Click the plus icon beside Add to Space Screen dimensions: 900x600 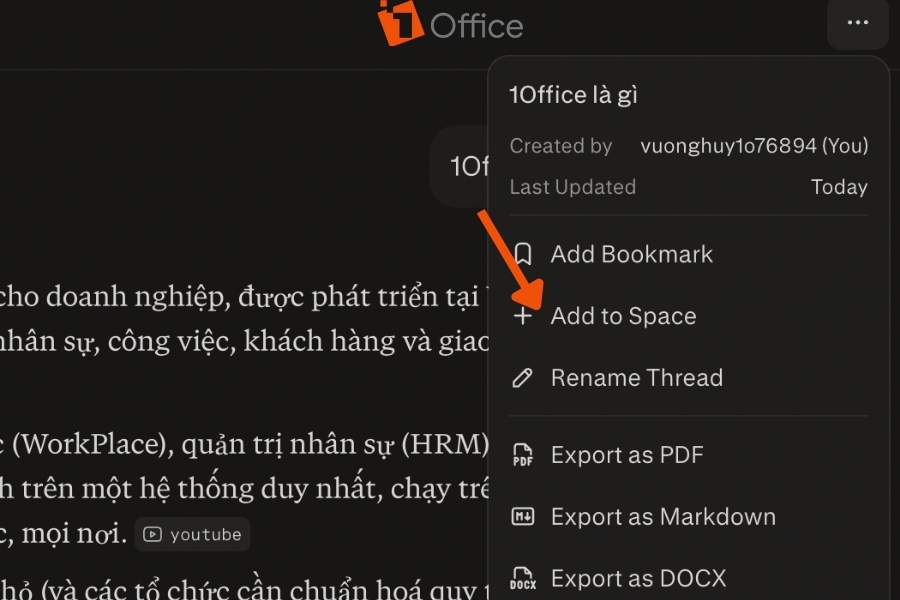522,316
